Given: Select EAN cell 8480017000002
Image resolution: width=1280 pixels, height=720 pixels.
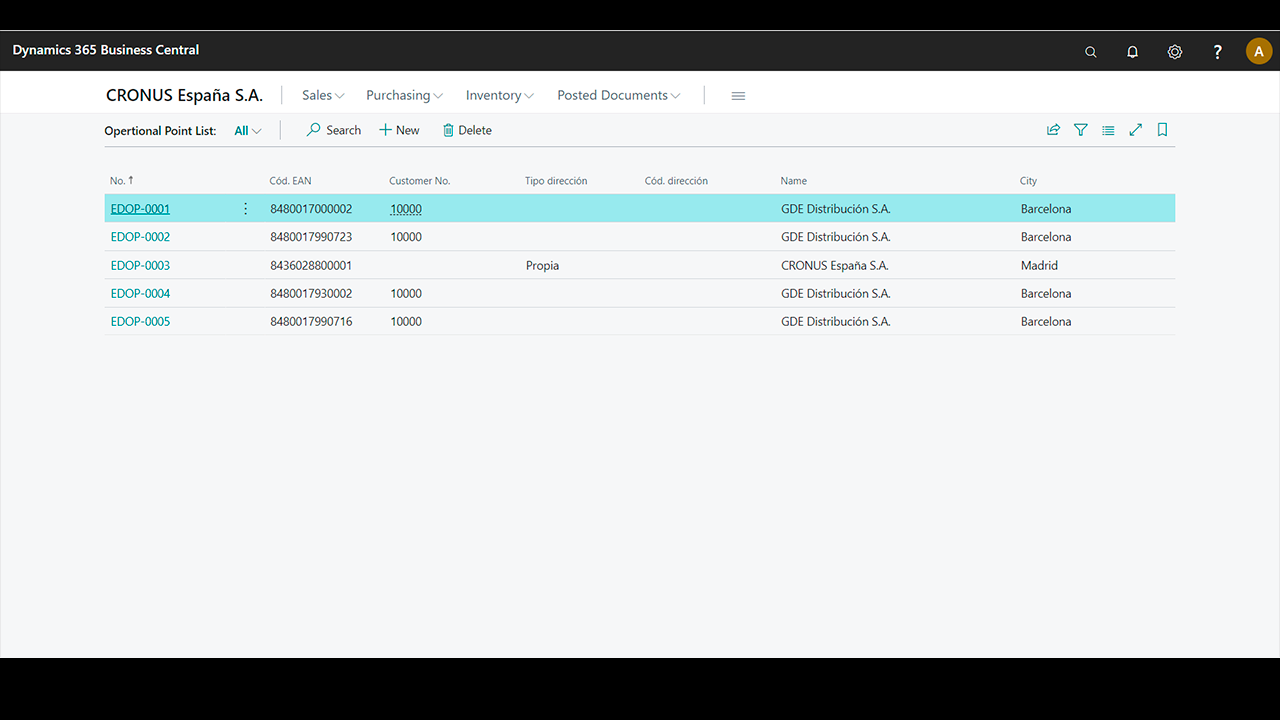Looking at the screenshot, I should point(311,209).
